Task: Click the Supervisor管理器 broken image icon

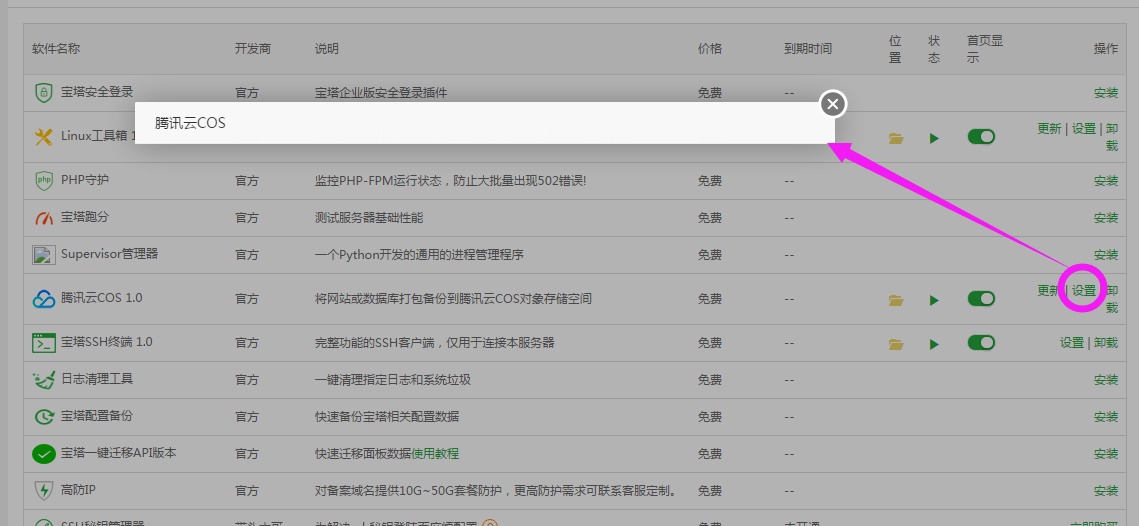Action: 44,254
